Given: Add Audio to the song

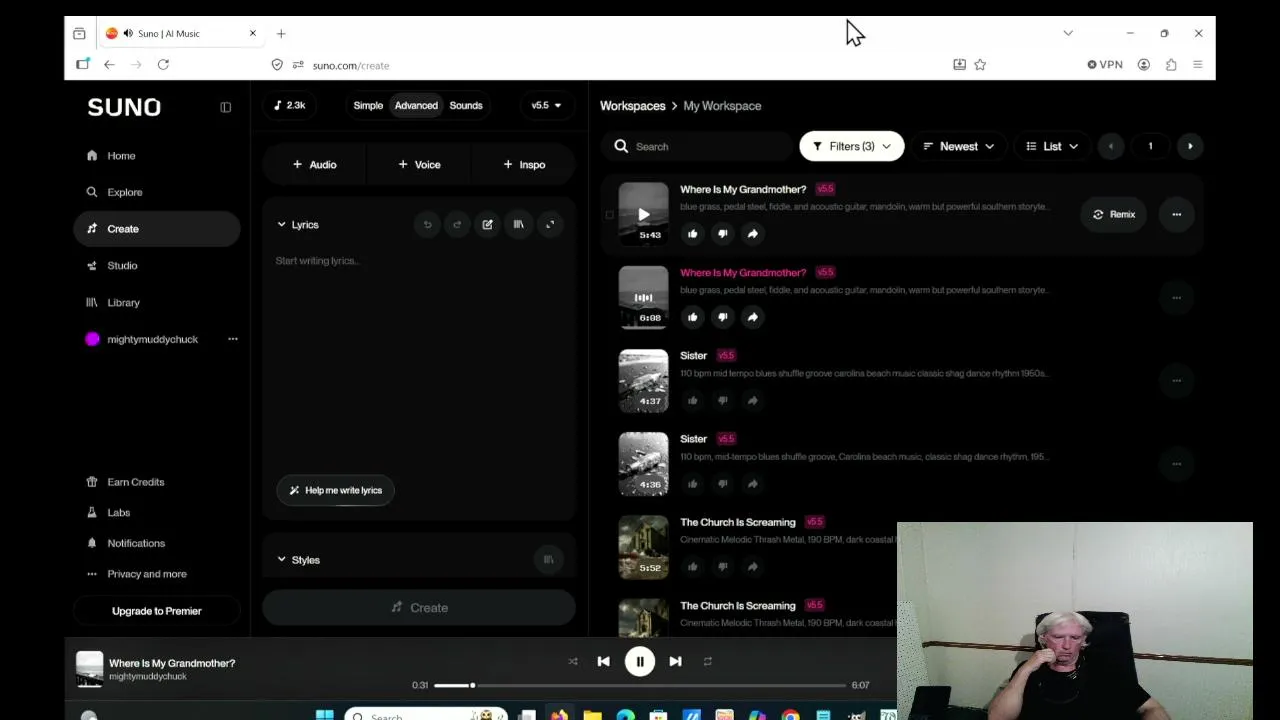Looking at the screenshot, I should point(314,164).
